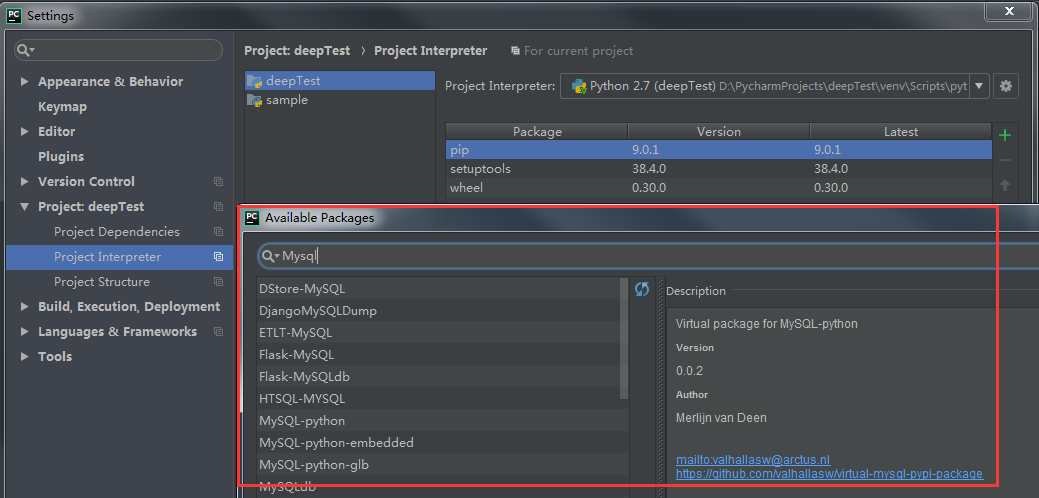Click the reload packages refresh icon

(641, 289)
